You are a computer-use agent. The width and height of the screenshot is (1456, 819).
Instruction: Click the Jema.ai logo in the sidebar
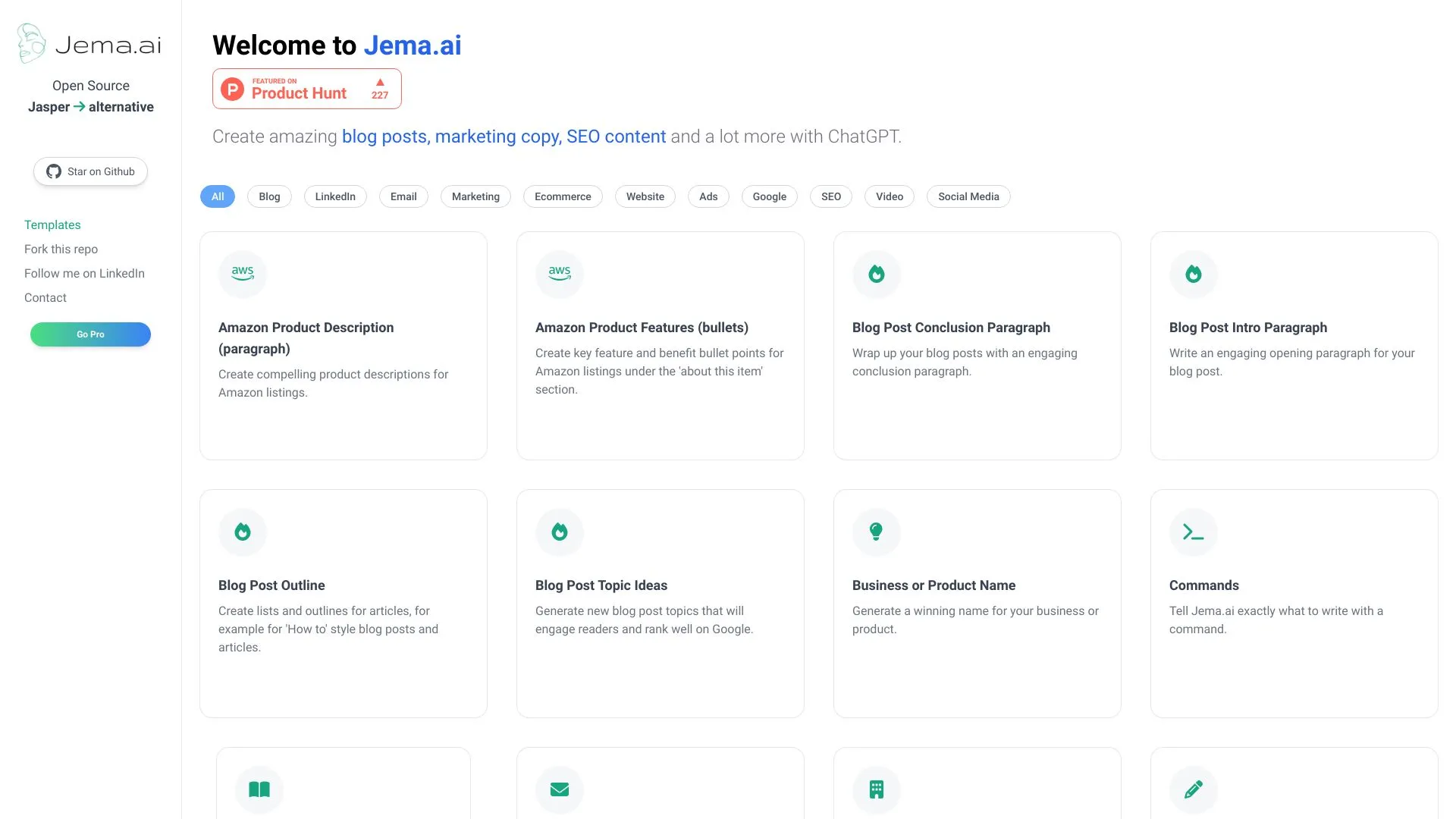[90, 43]
